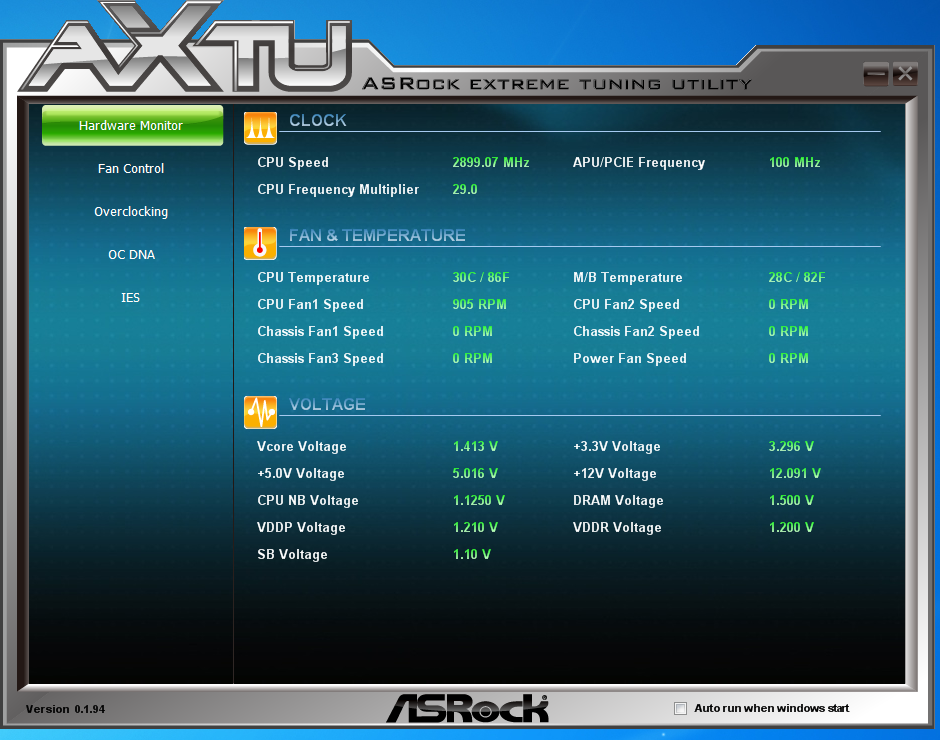Screen dimensions: 940x740
Task: Open the Overclocking page
Action: coord(131,212)
